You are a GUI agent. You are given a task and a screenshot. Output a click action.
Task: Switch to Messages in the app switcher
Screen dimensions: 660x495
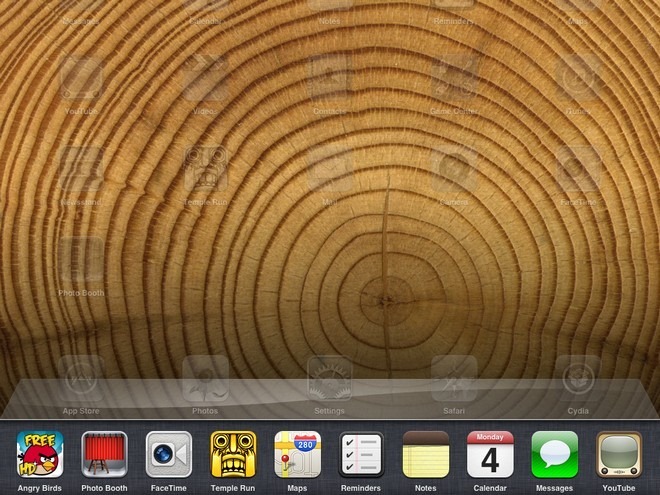point(554,454)
